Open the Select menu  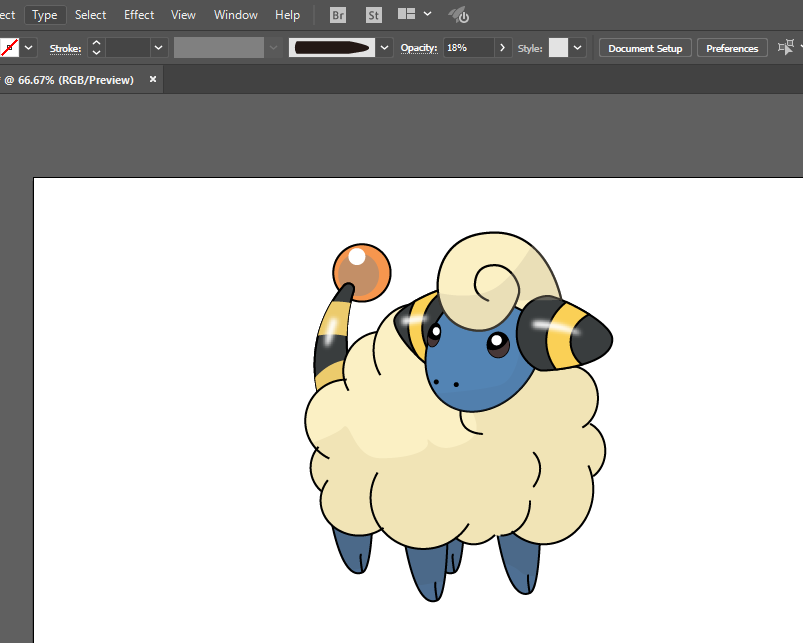point(90,15)
